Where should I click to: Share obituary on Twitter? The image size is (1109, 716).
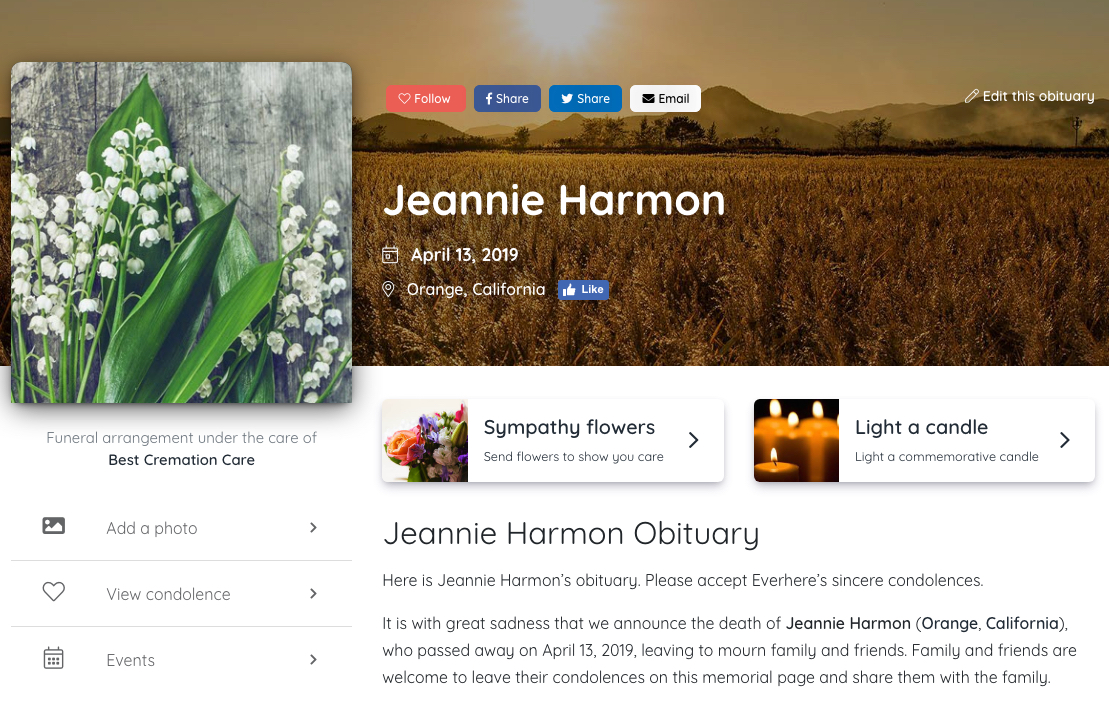coord(585,98)
